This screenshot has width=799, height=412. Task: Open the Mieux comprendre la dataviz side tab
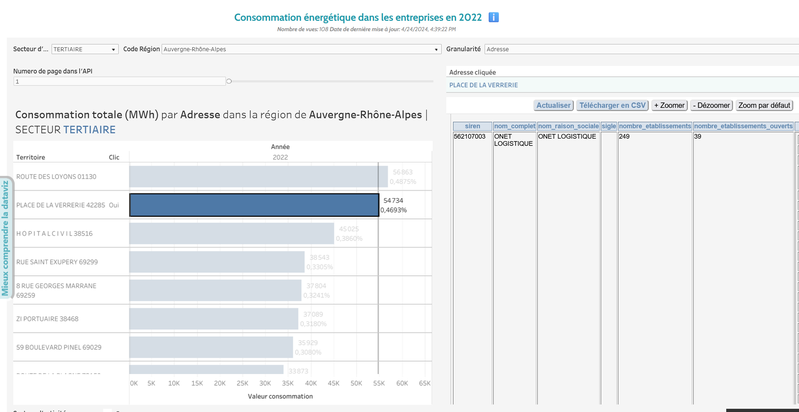pos(5,237)
